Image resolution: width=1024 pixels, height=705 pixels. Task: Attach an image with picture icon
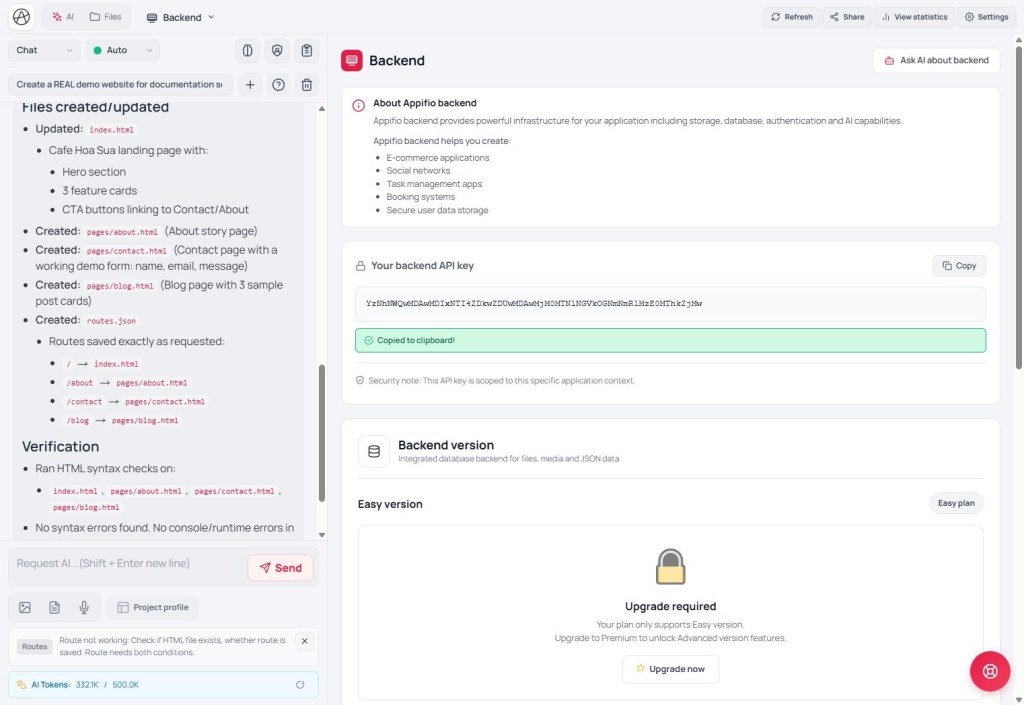tap(25, 608)
